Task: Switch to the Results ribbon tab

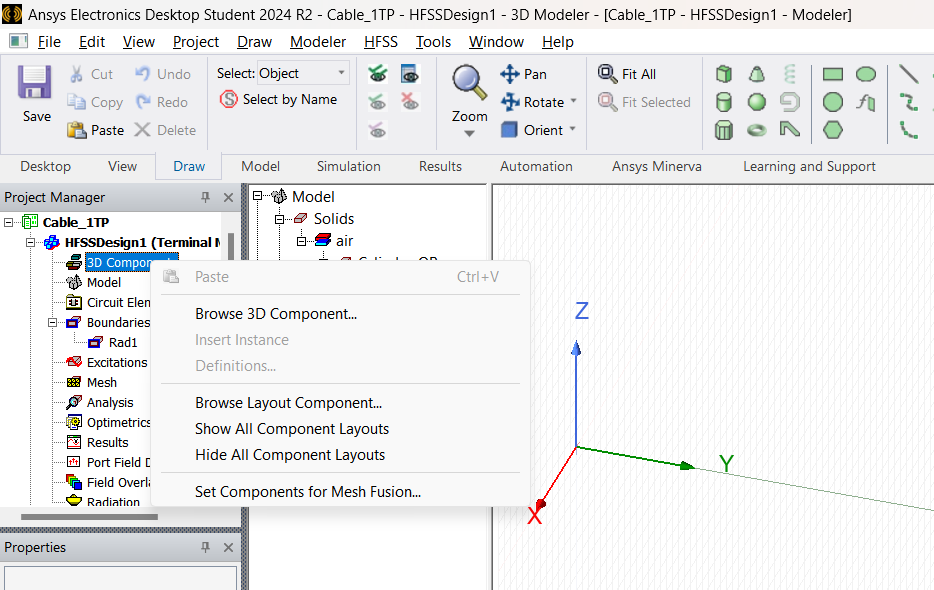Action: click(x=440, y=166)
